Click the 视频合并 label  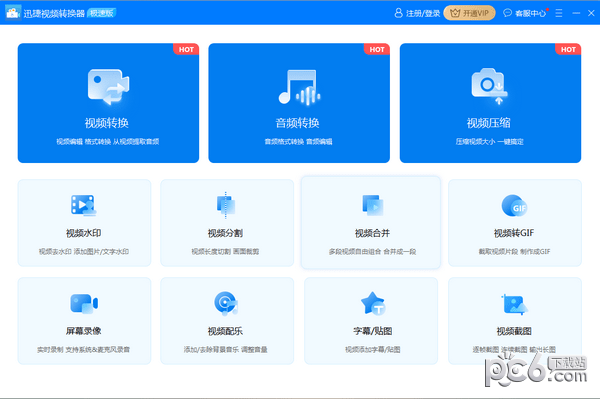pyautogui.click(x=372, y=233)
